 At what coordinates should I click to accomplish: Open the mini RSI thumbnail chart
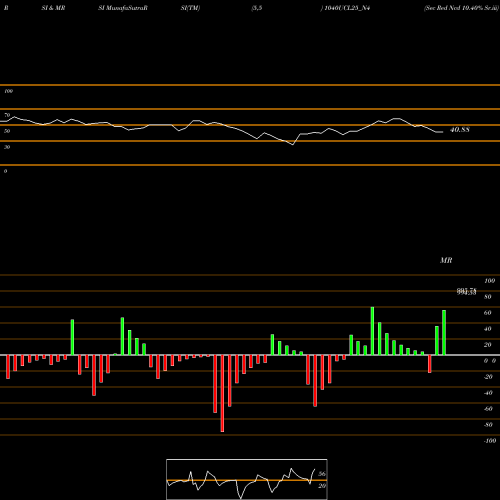(247, 479)
